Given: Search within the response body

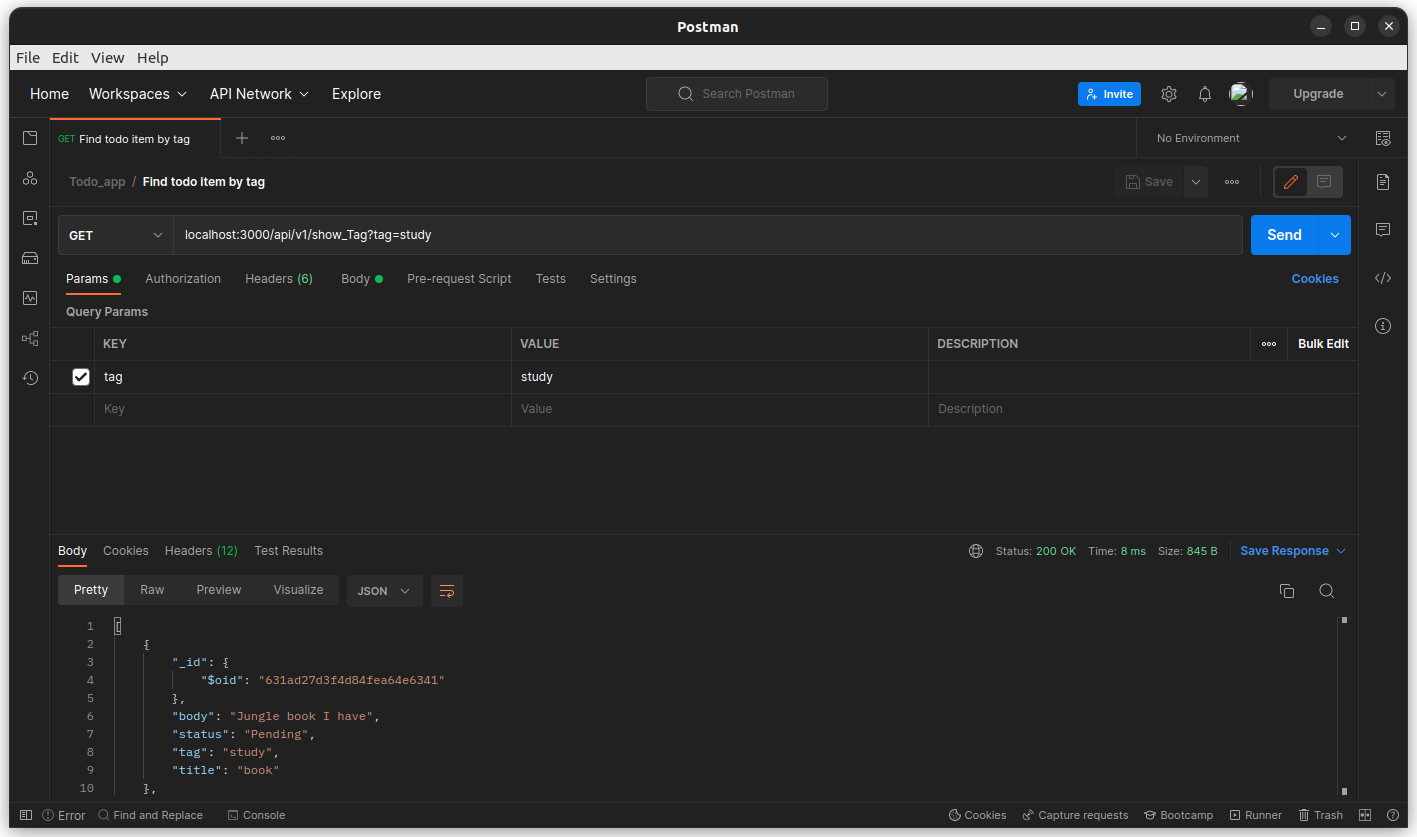Looking at the screenshot, I should [x=1327, y=591].
